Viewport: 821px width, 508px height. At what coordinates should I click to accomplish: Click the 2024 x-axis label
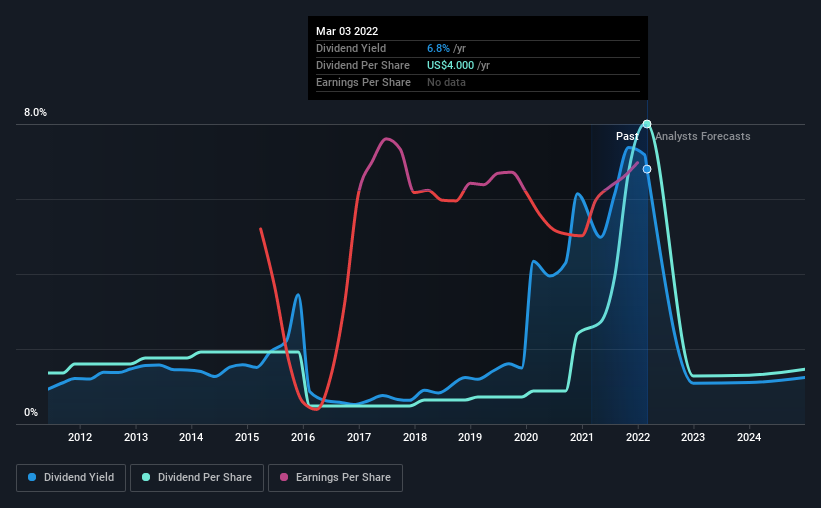[x=749, y=437]
